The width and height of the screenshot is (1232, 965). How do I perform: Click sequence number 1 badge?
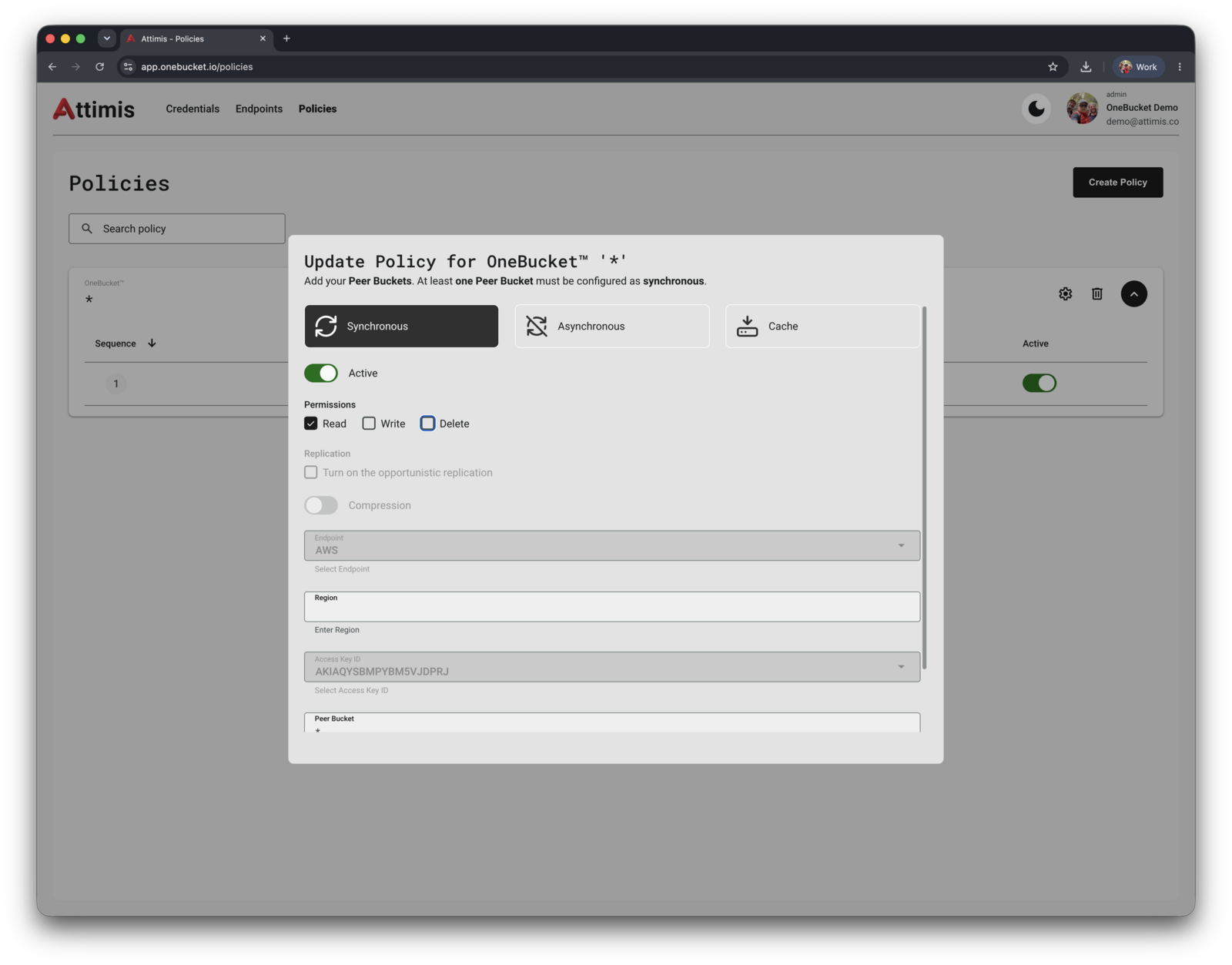[116, 384]
